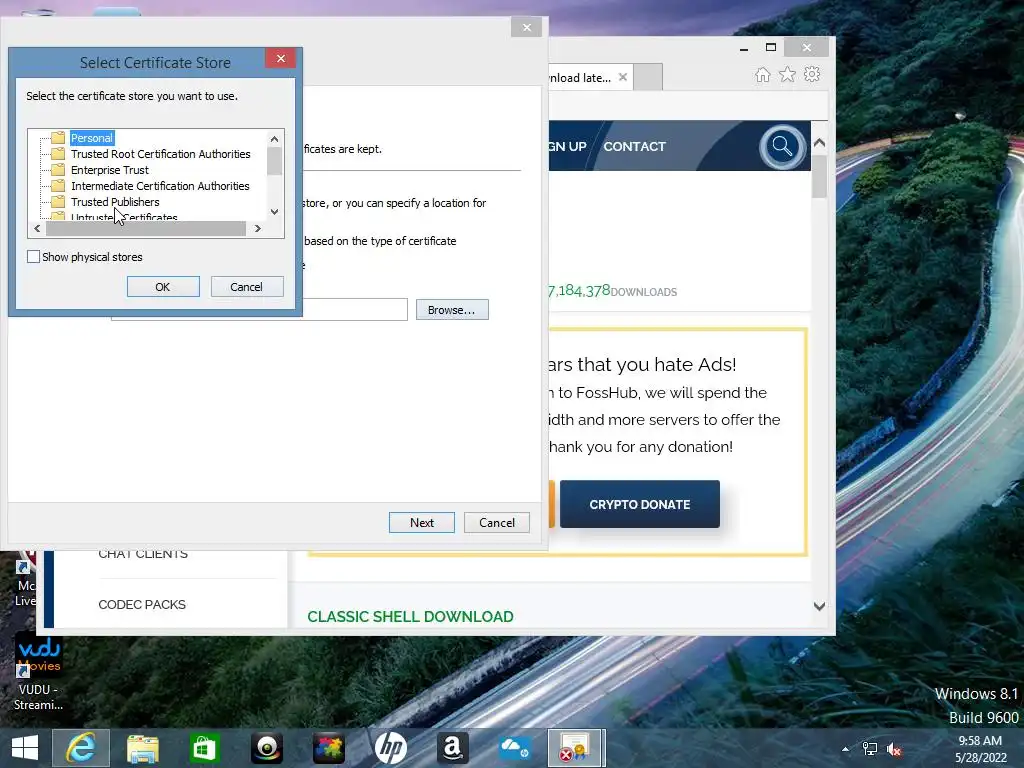Close the Select Certificate Store dialog
This screenshot has width=1024, height=768.
coord(281,58)
